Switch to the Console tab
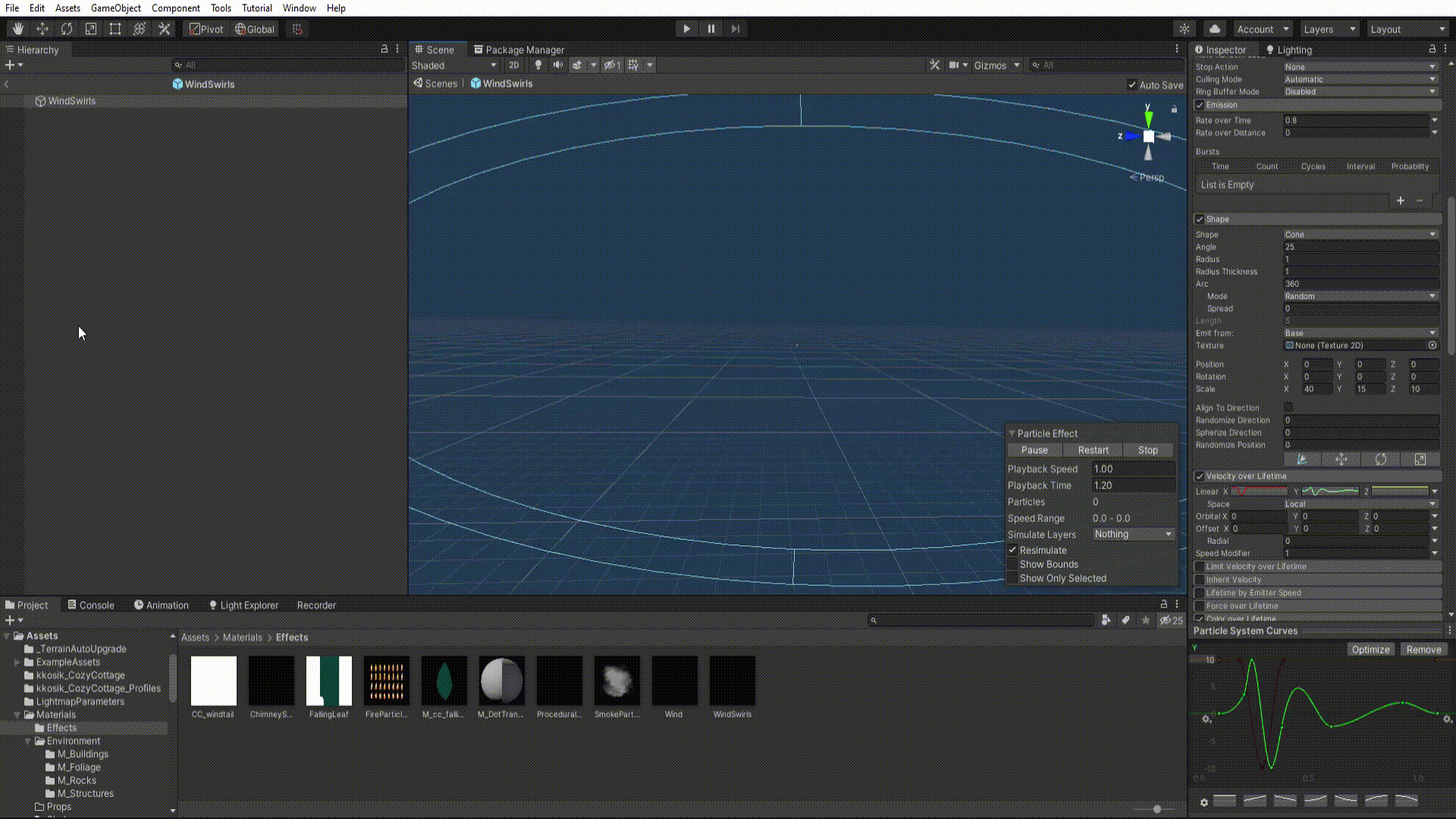Image resolution: width=1456 pixels, height=819 pixels. [91, 605]
